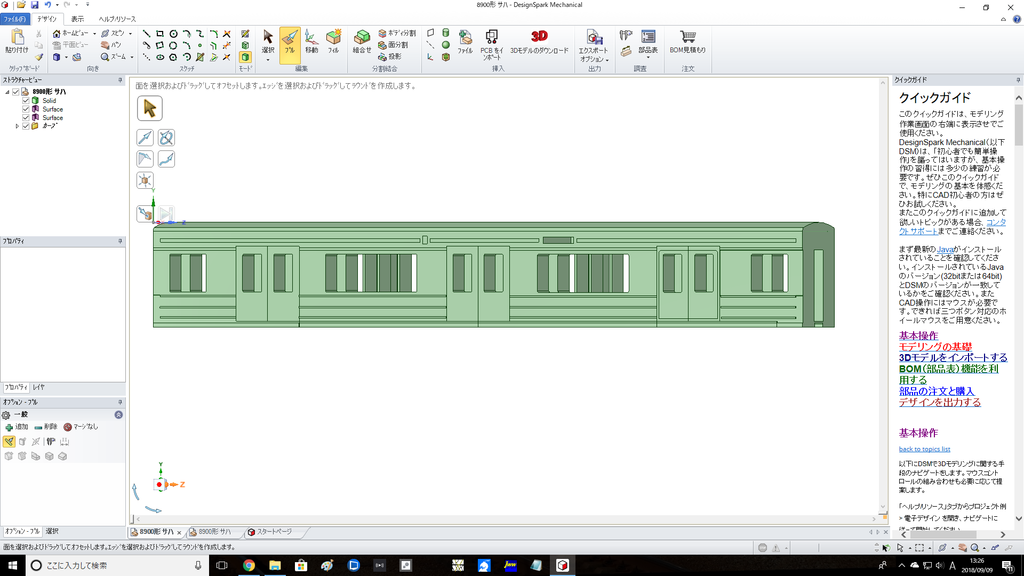Open 部品の注文と購入 link
The image size is (1024, 576).
click(x=936, y=391)
